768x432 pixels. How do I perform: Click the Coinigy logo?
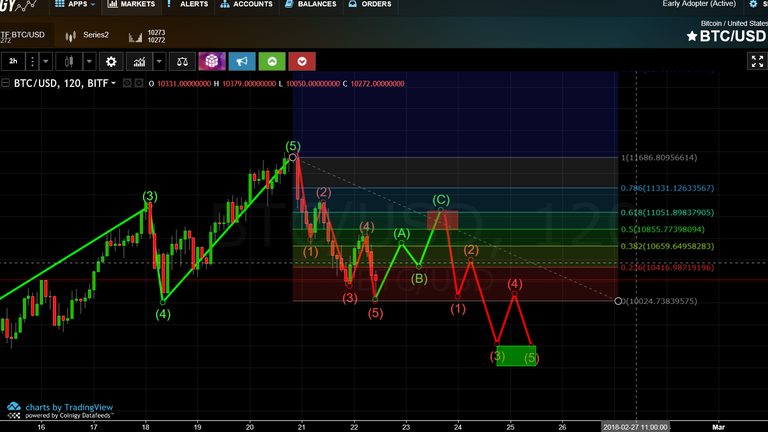(20, 5)
